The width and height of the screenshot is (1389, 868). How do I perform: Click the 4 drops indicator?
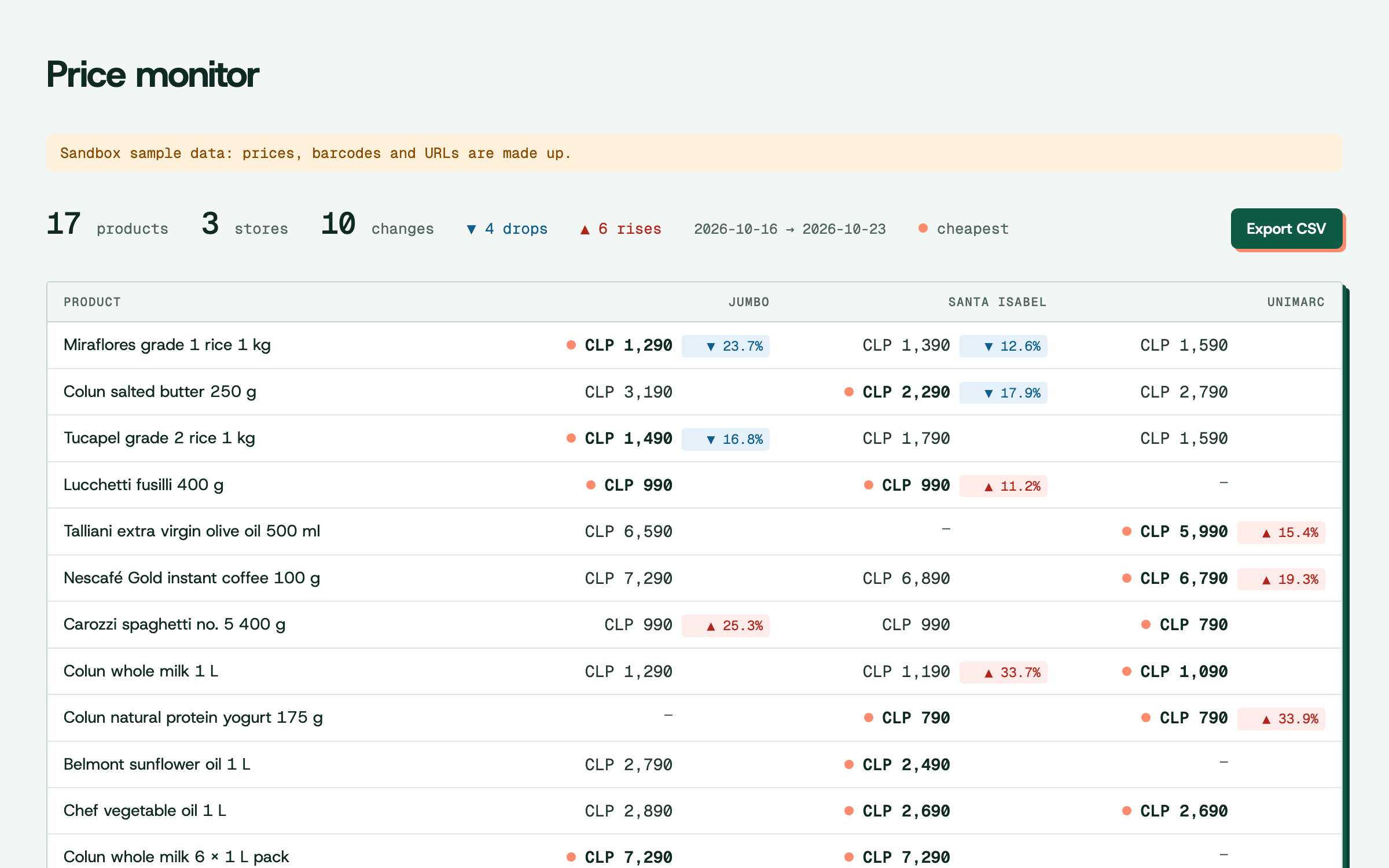[507, 229]
